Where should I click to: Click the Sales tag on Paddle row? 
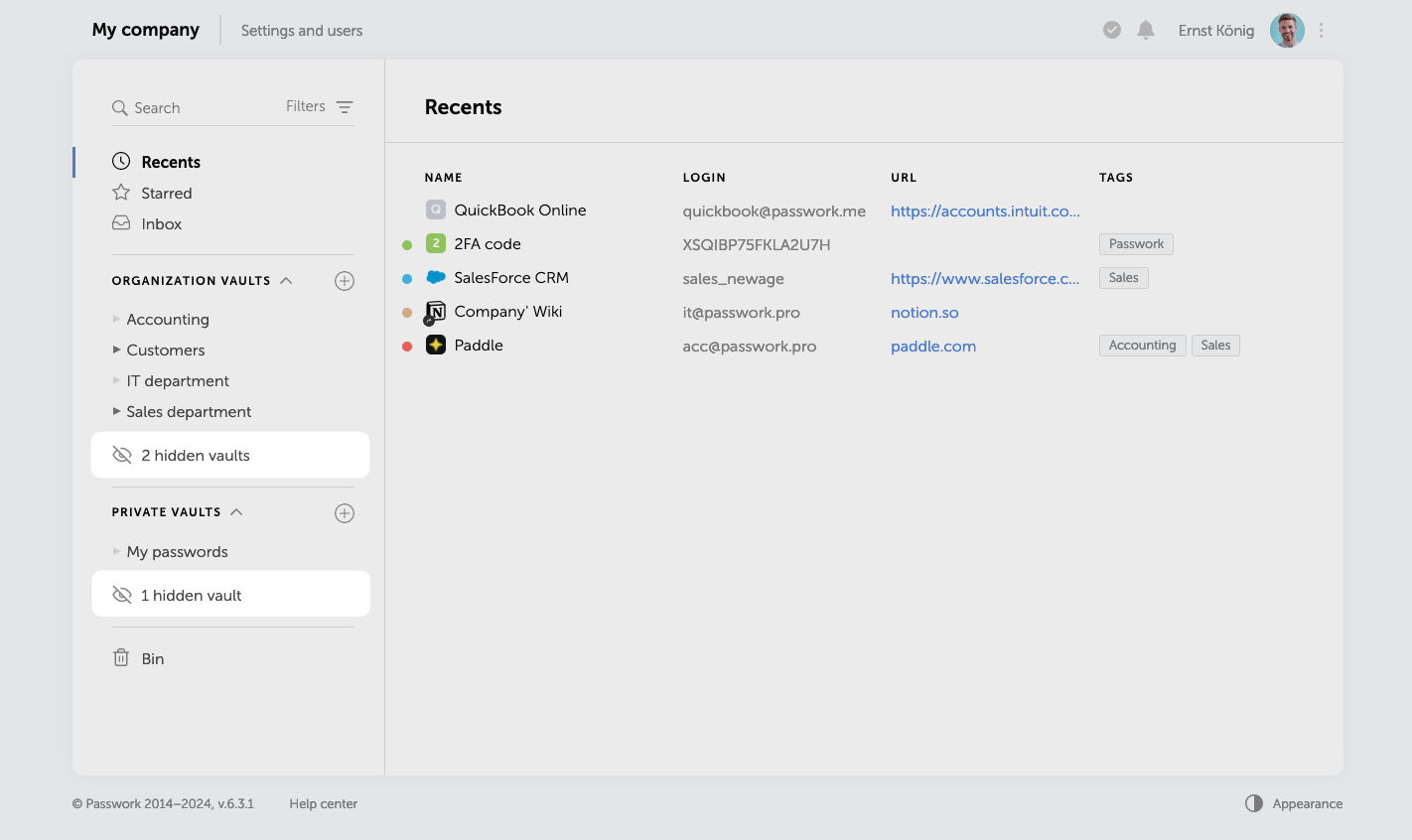point(1215,345)
